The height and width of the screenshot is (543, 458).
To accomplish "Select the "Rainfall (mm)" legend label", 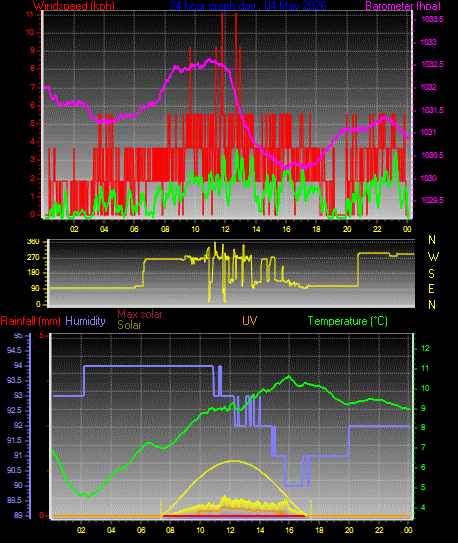I will [30, 321].
